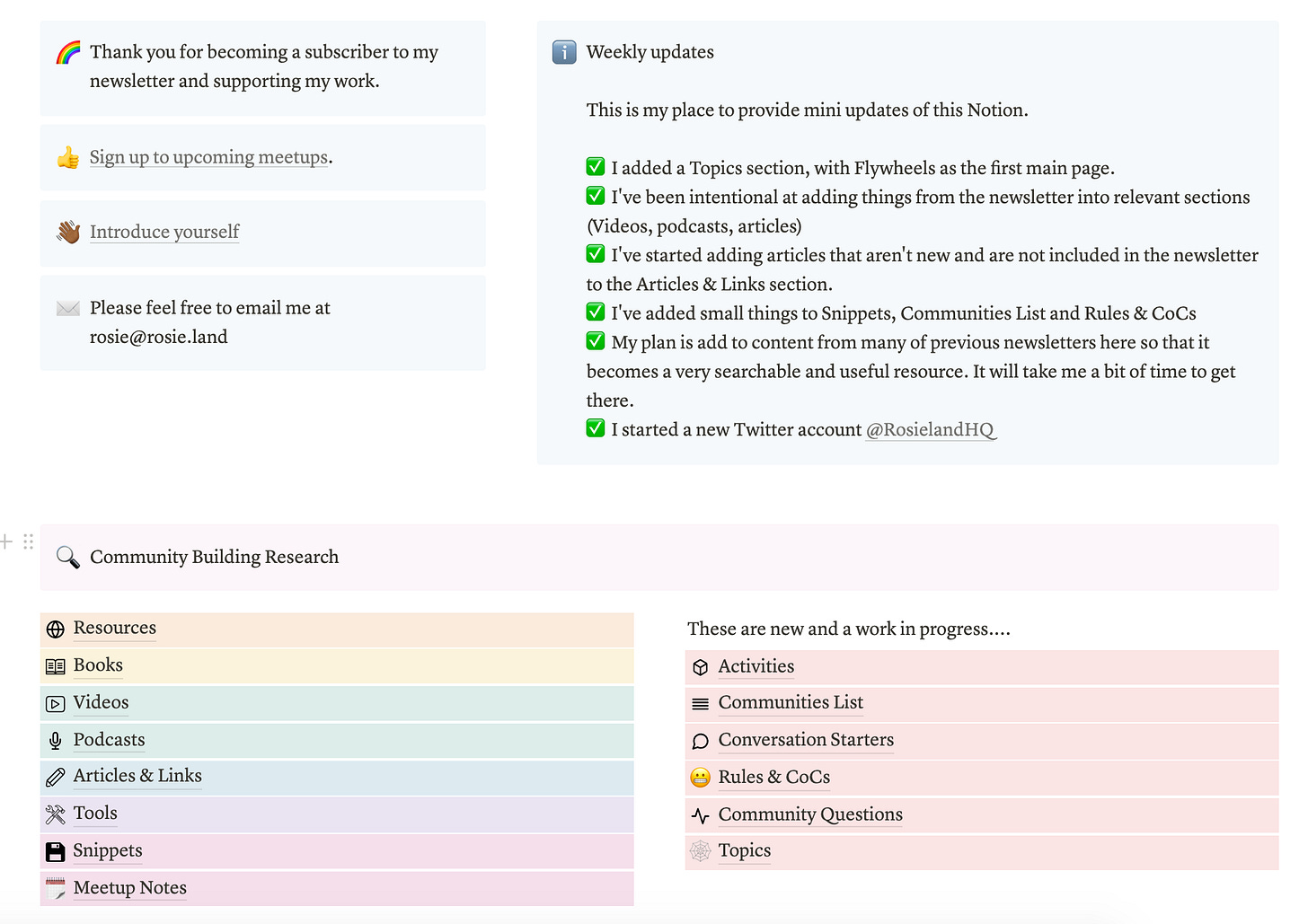Click the cube icon beside Activities
Viewport: 1308px width, 924px height.
[701, 667]
